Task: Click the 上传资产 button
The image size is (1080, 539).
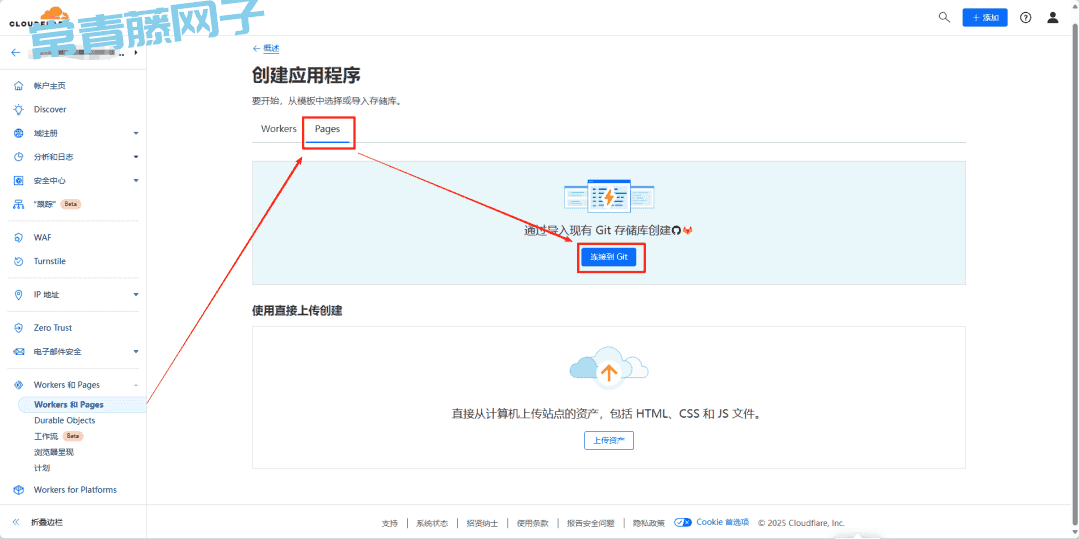Action: [x=609, y=441]
